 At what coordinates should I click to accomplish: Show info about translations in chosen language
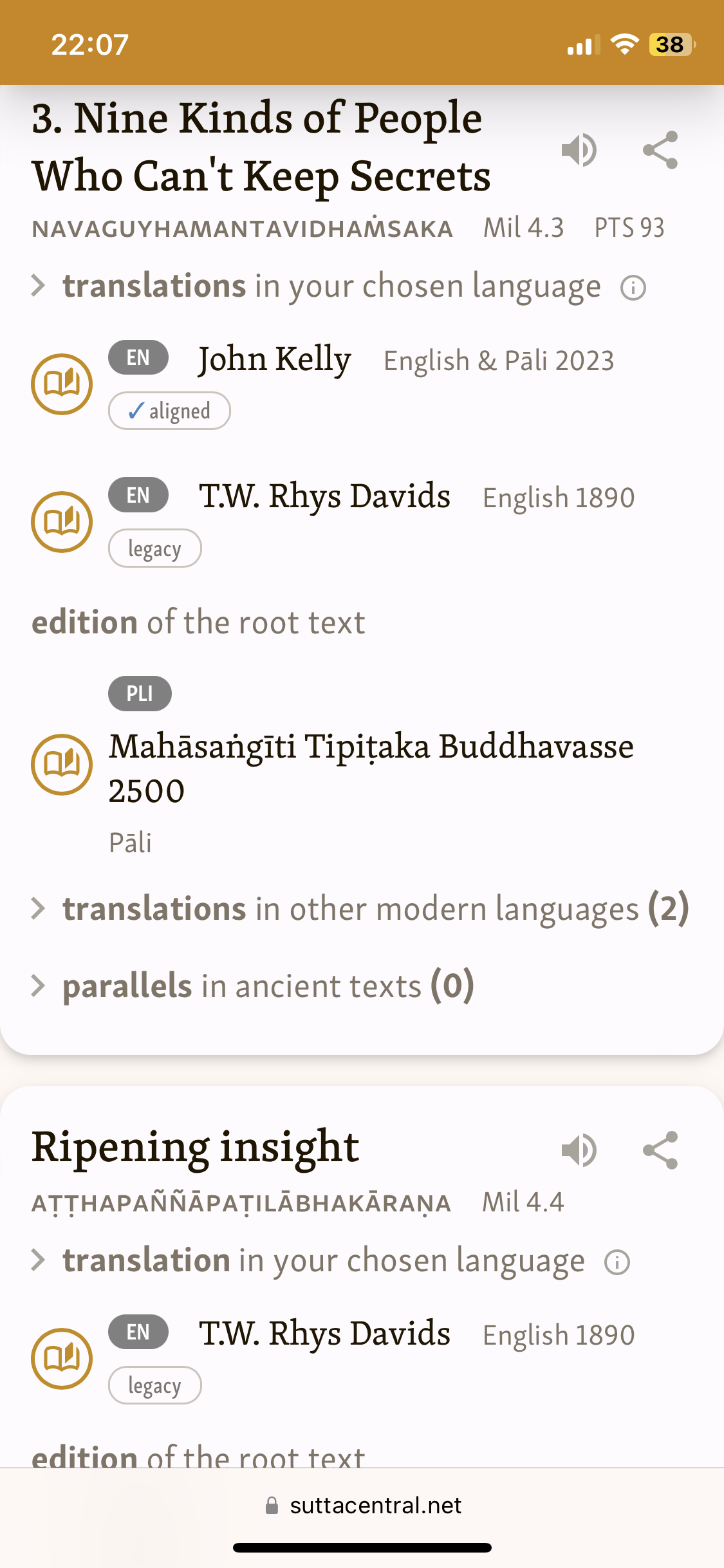click(x=633, y=288)
